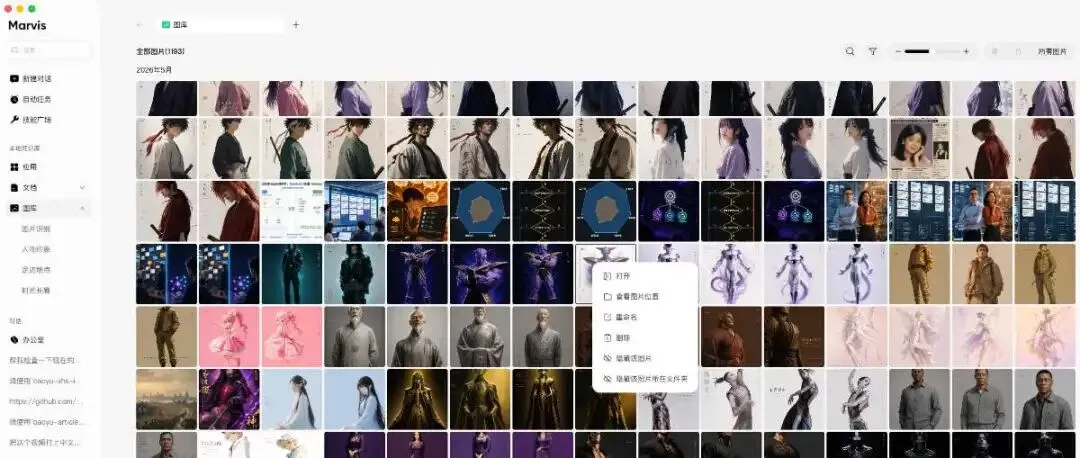This screenshot has width=1080, height=458.
Task: Open the white infographic table thumbnail
Action: coord(292,211)
